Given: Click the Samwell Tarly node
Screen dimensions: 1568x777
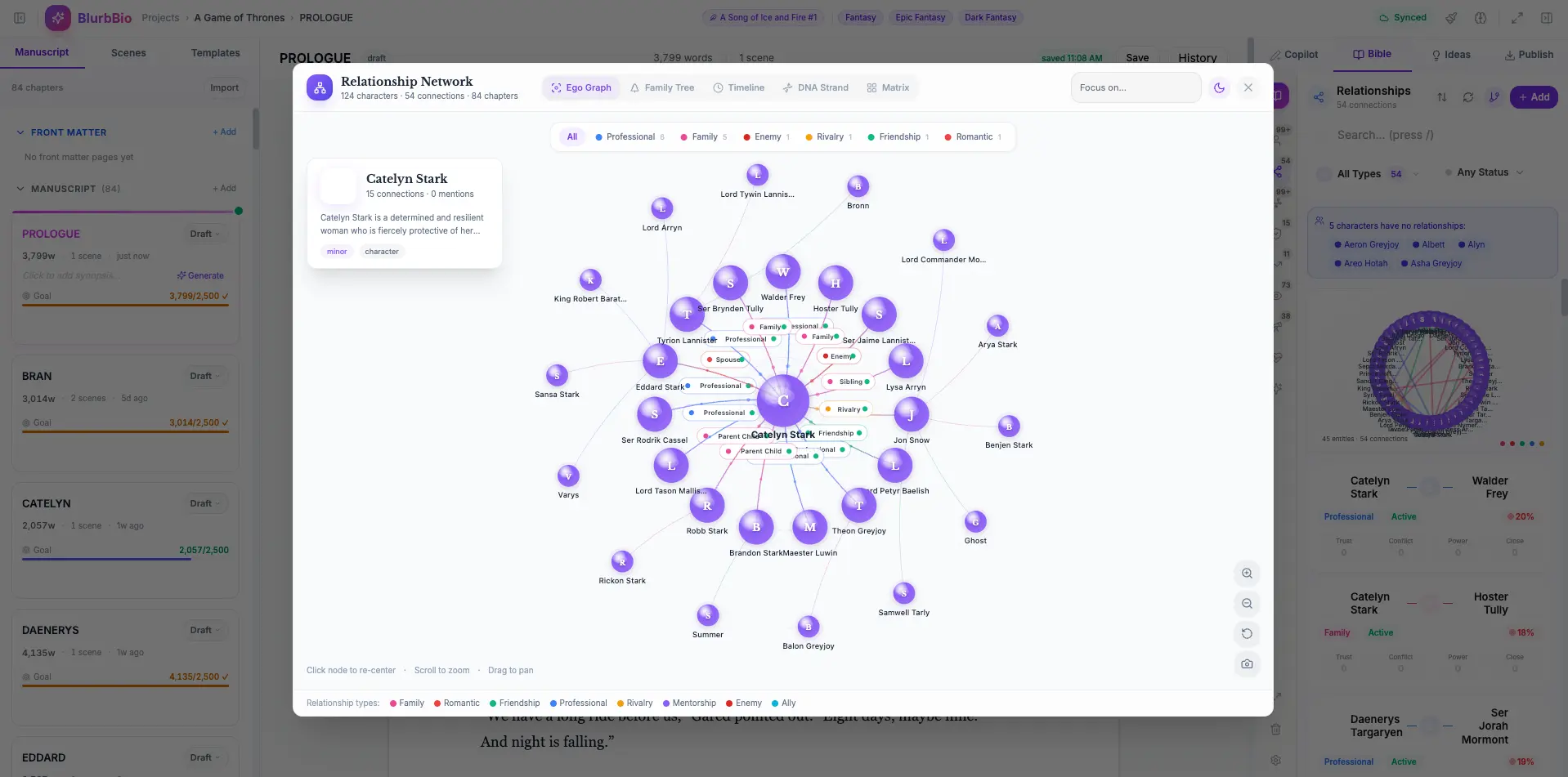Looking at the screenshot, I should click(x=903, y=593).
